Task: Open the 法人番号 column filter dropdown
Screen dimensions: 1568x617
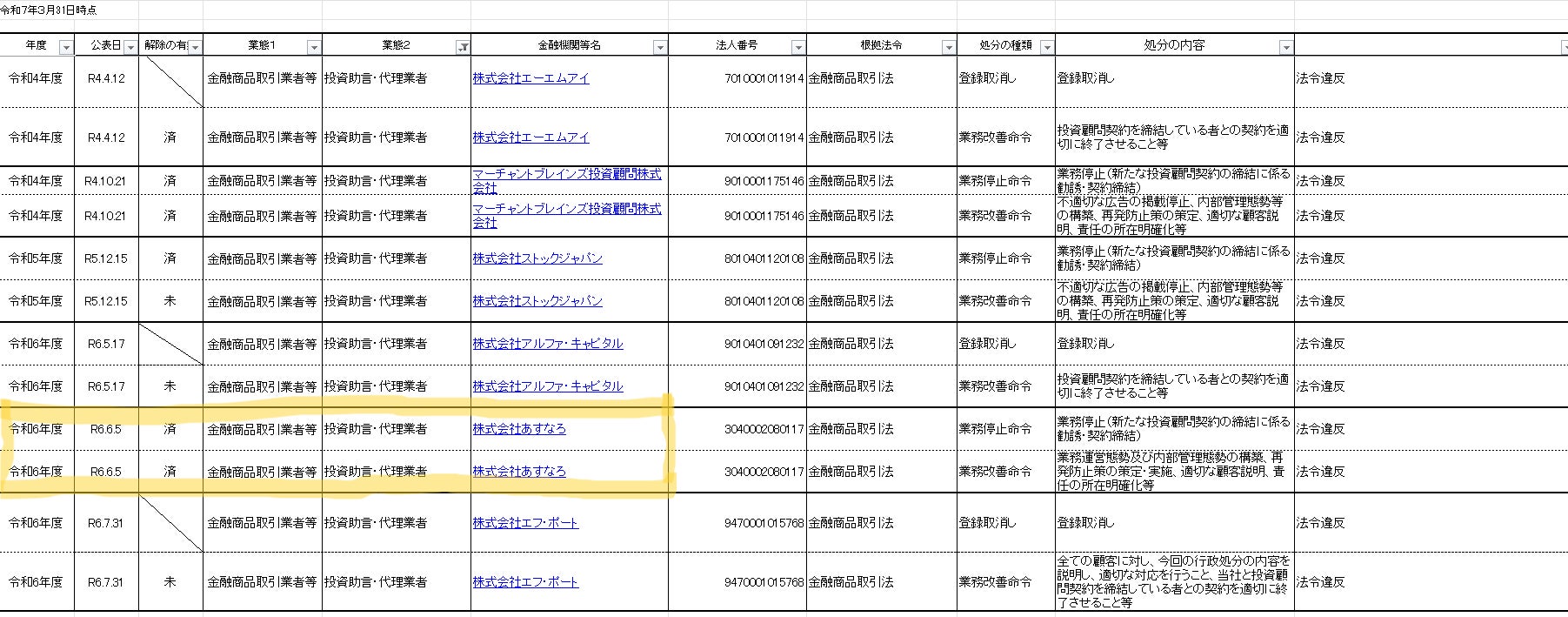Action: tap(798, 47)
